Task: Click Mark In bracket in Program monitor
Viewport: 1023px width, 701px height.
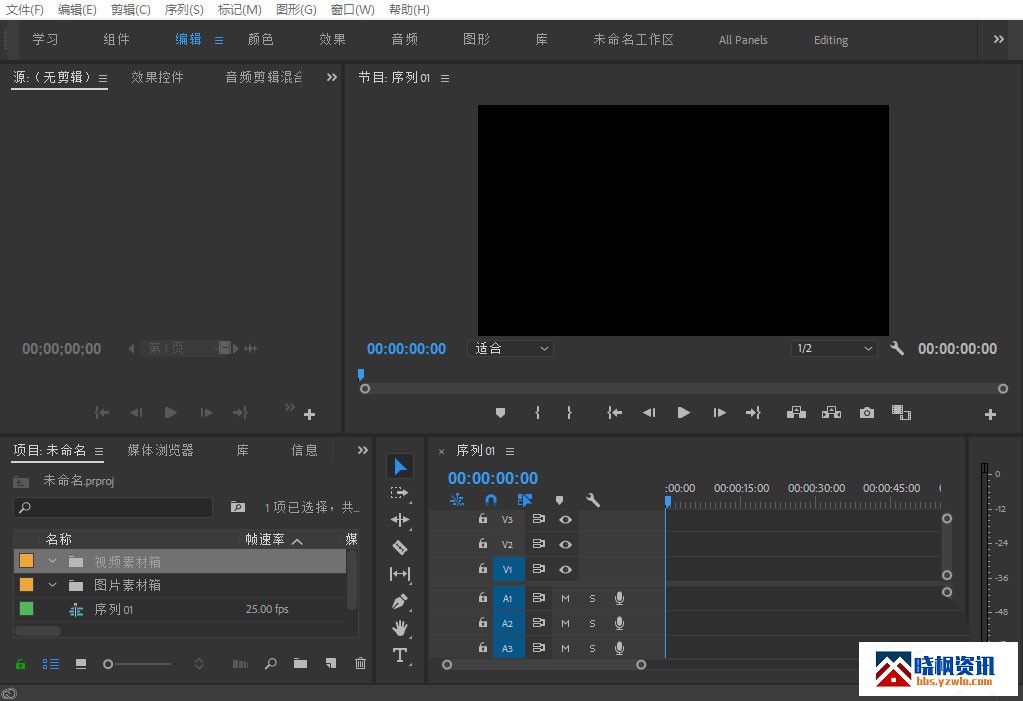Action: pos(537,413)
